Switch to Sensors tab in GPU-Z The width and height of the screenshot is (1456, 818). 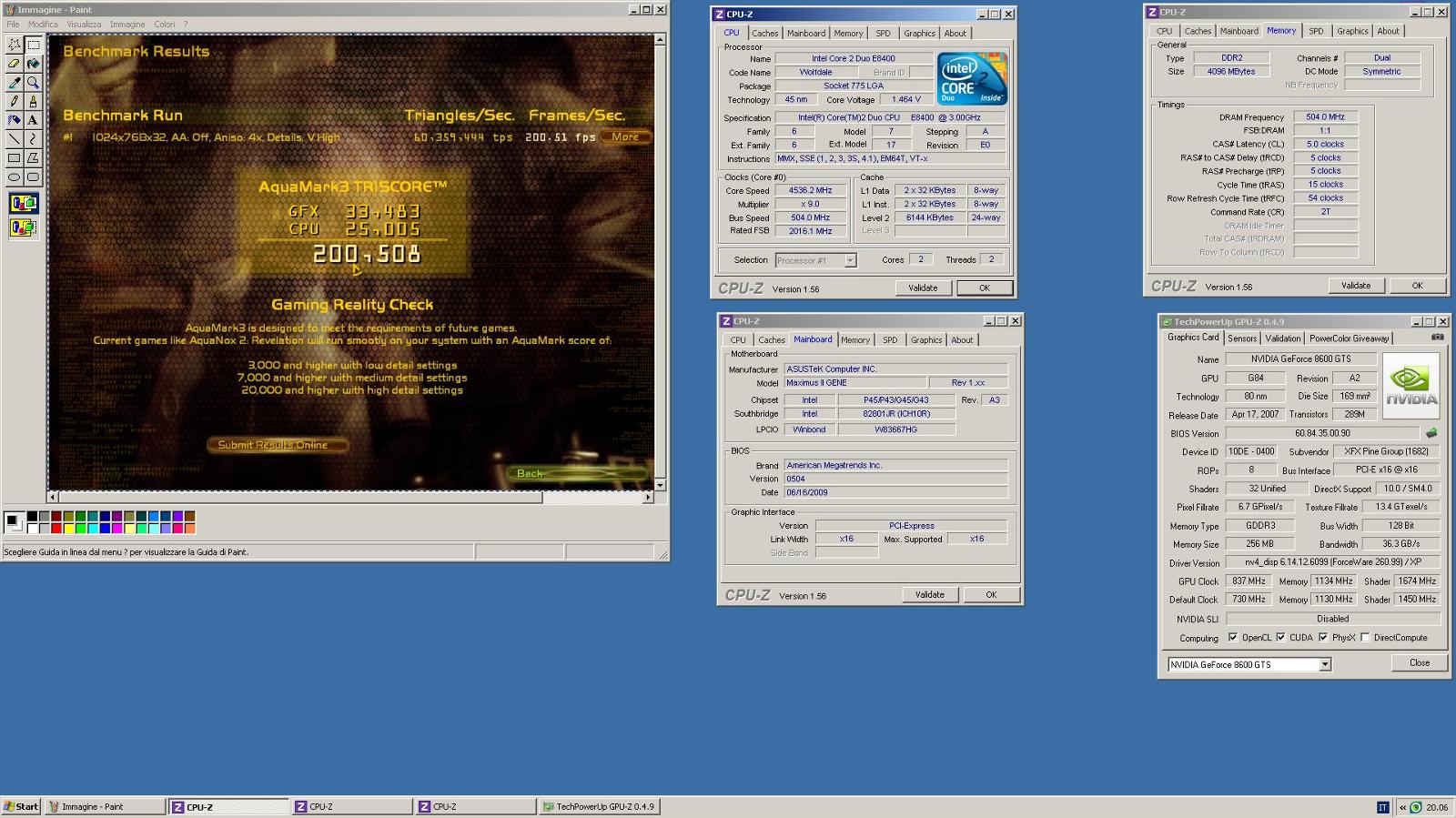(1242, 338)
